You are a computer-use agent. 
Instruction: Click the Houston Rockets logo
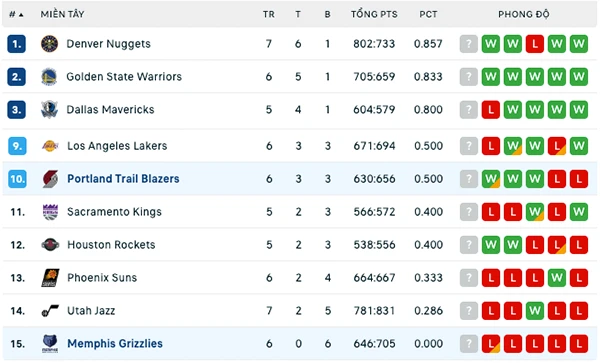(50, 244)
